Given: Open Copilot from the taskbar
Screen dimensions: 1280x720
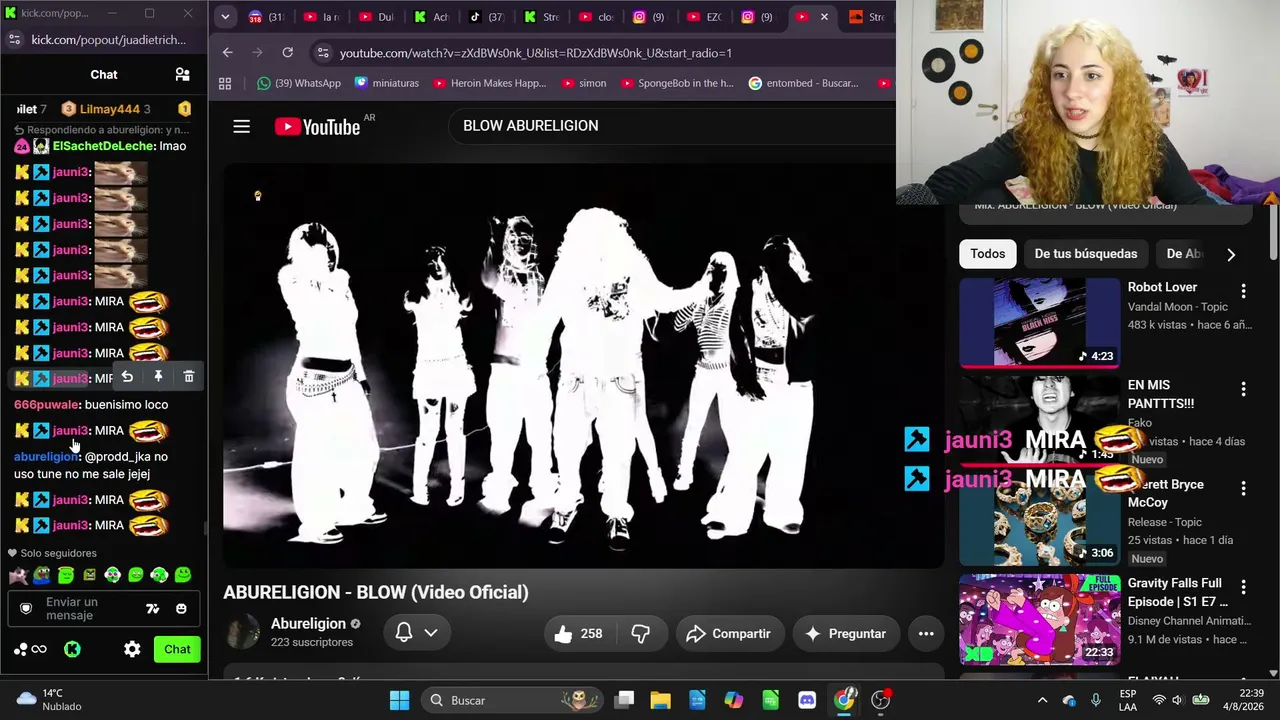Looking at the screenshot, I should pyautogui.click(x=734, y=700).
